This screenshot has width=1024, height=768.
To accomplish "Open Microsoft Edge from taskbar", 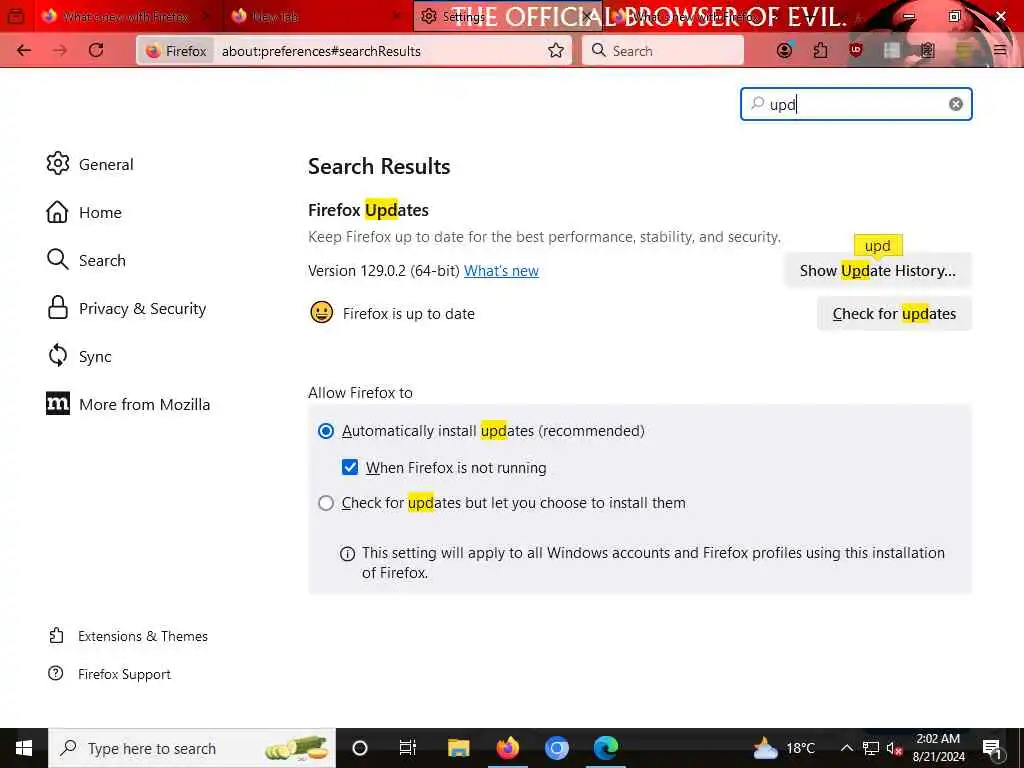I will coord(606,748).
